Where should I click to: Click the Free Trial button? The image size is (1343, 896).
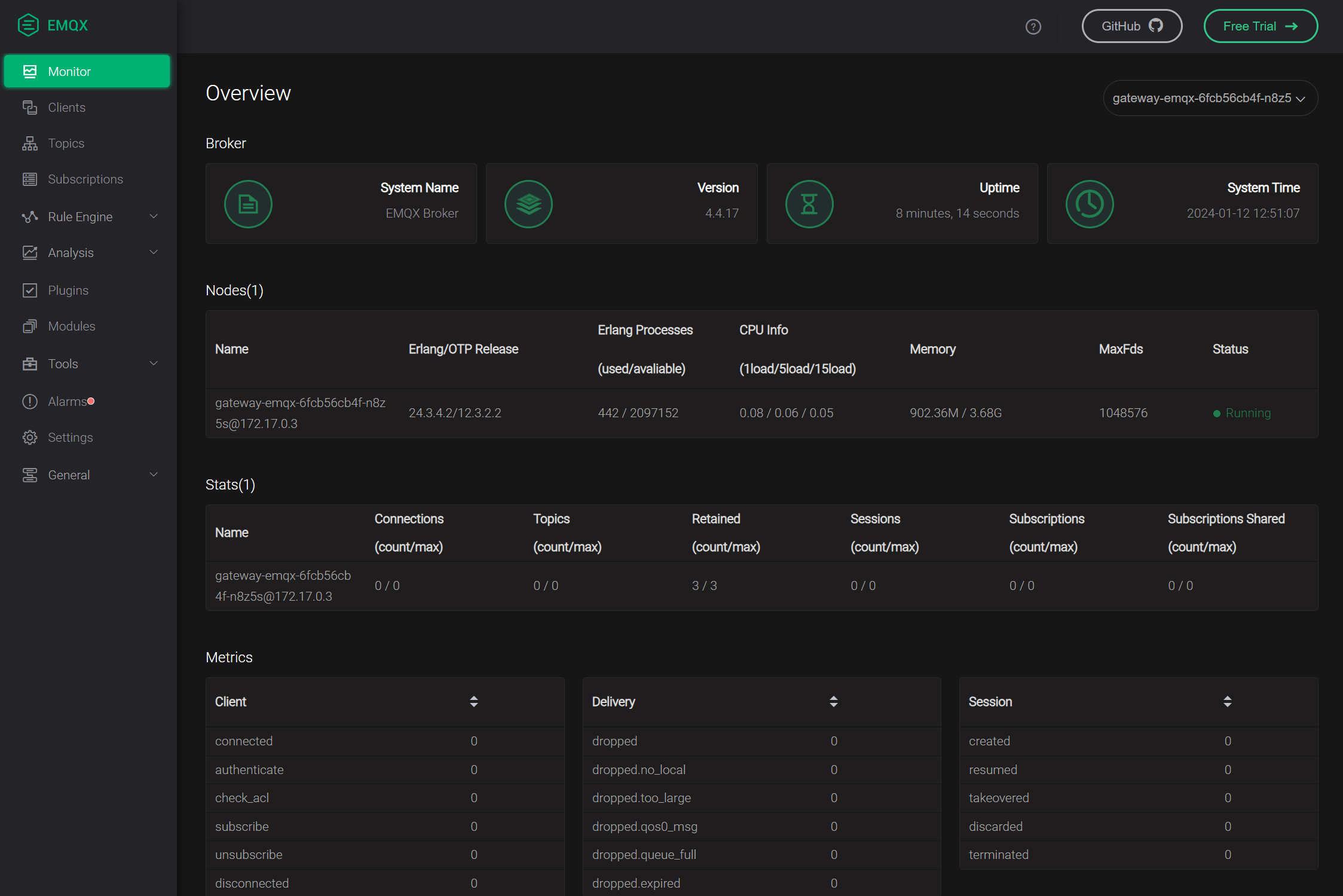coord(1261,26)
